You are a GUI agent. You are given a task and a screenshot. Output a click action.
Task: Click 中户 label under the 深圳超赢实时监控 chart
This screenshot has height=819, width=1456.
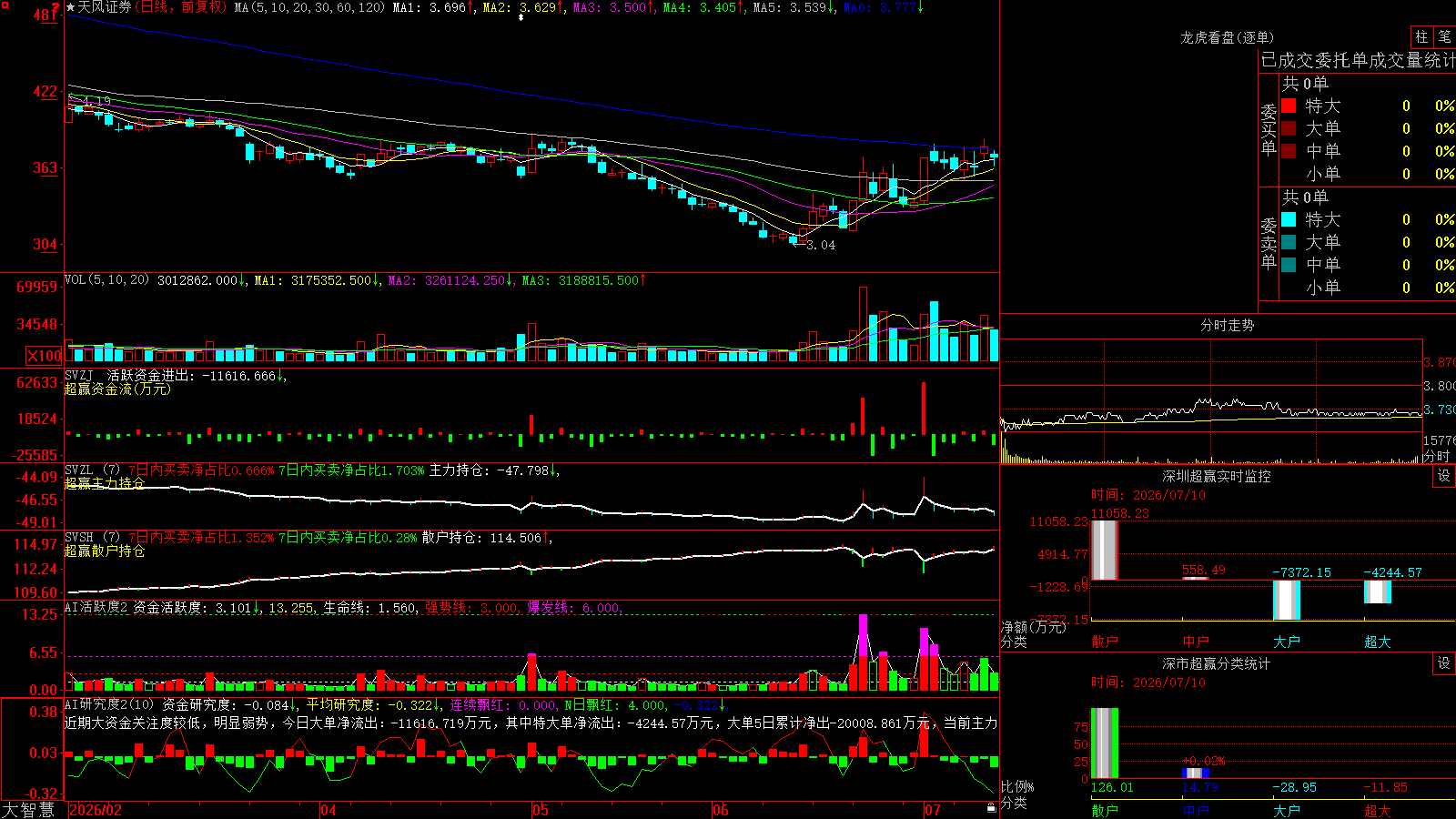[x=1196, y=642]
